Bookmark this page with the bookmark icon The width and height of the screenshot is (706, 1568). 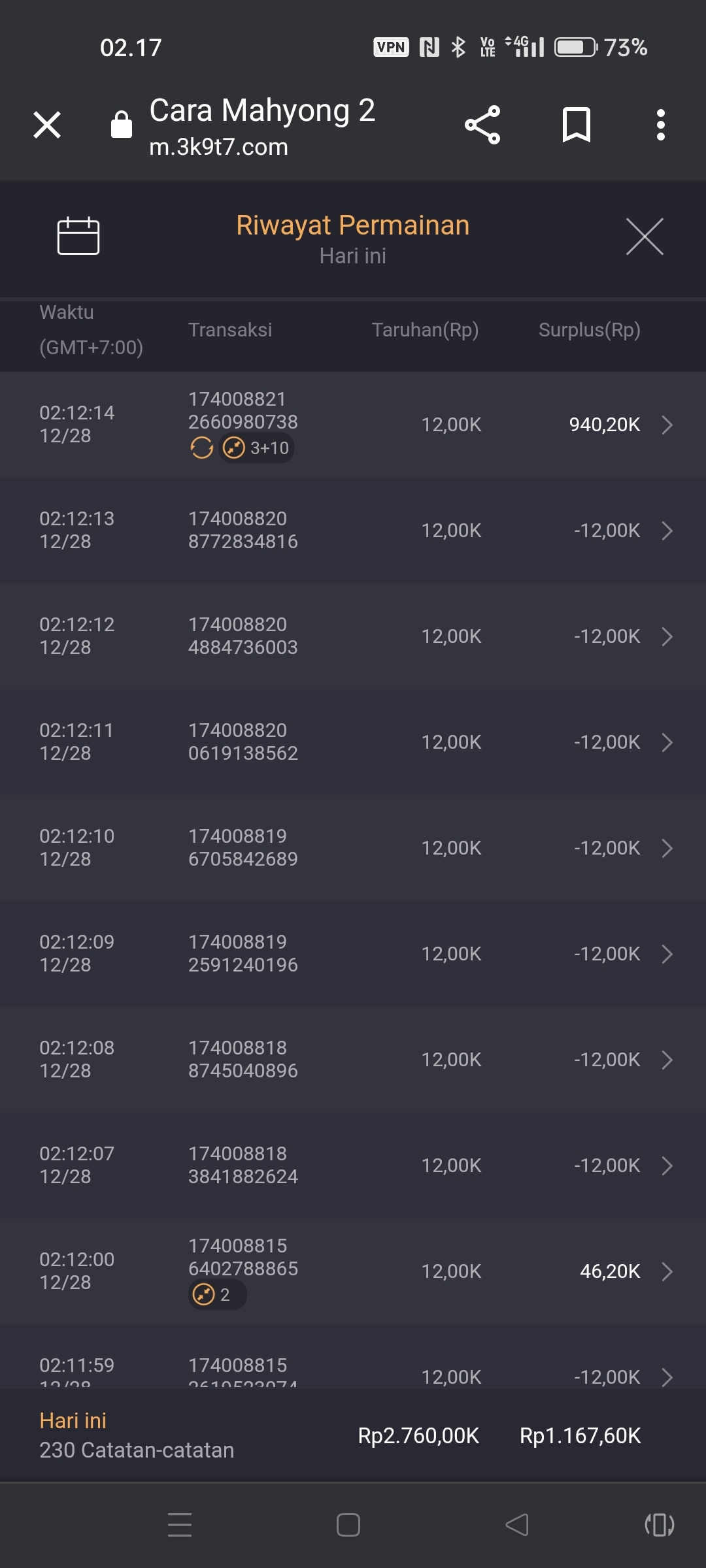(x=576, y=125)
